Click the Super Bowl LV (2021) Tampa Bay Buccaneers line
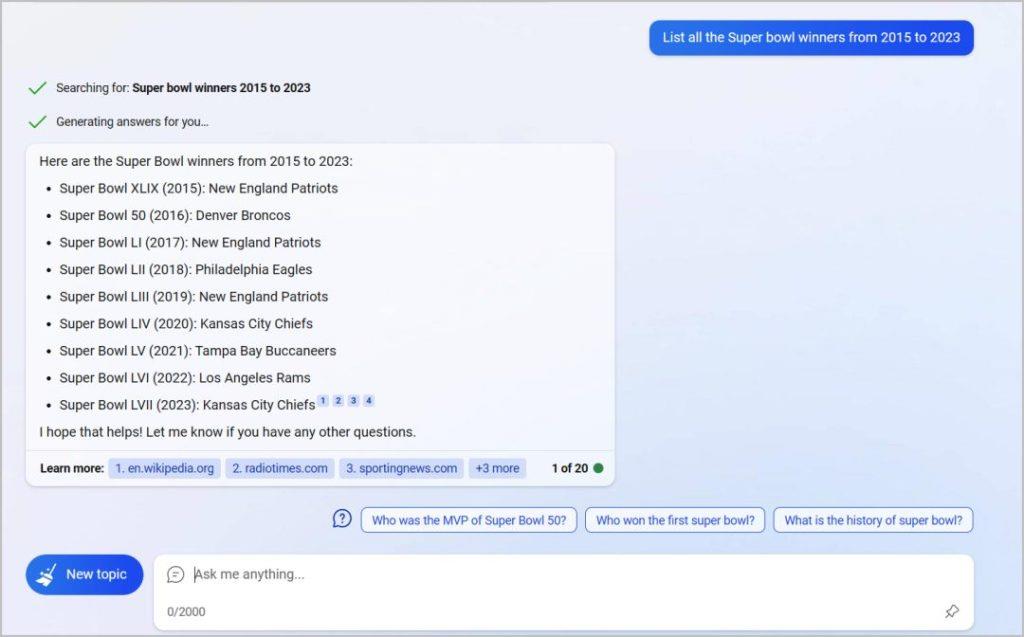Screen dimensions: 1024x637 click(x=197, y=351)
